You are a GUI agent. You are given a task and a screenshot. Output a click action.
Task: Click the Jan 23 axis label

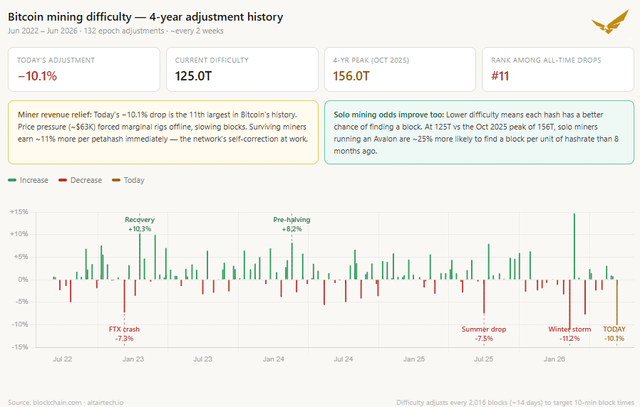(x=133, y=359)
